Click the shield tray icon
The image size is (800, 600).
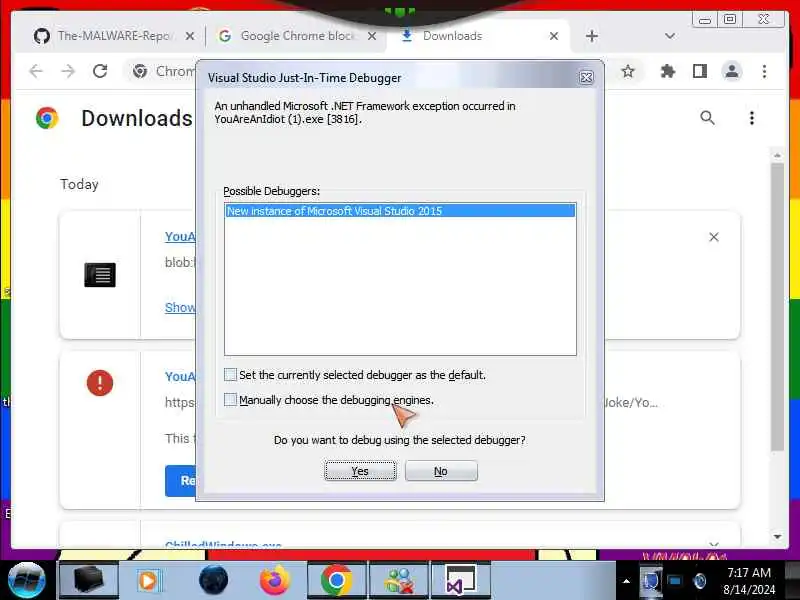(x=651, y=581)
